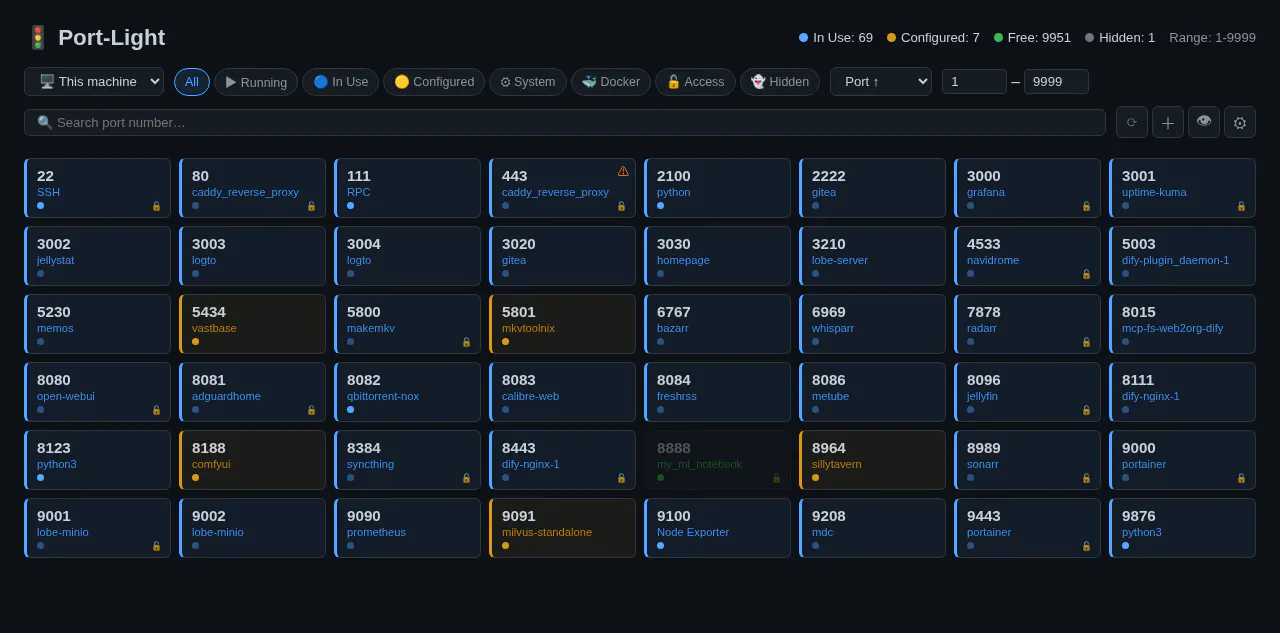Image resolution: width=1280 pixels, height=633 pixels.
Task: Click the lock icon on grafana port 3000
Action: pos(1086,206)
